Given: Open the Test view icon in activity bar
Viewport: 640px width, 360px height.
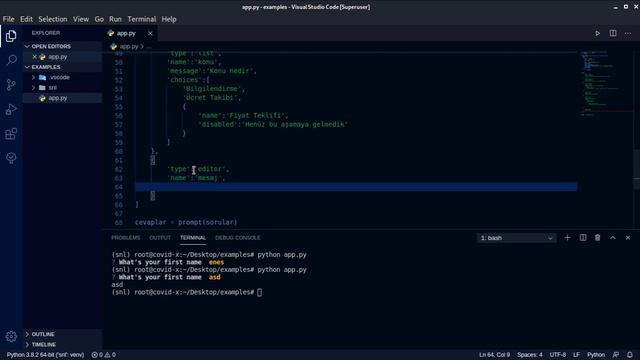Looking at the screenshot, I should coord(11,158).
